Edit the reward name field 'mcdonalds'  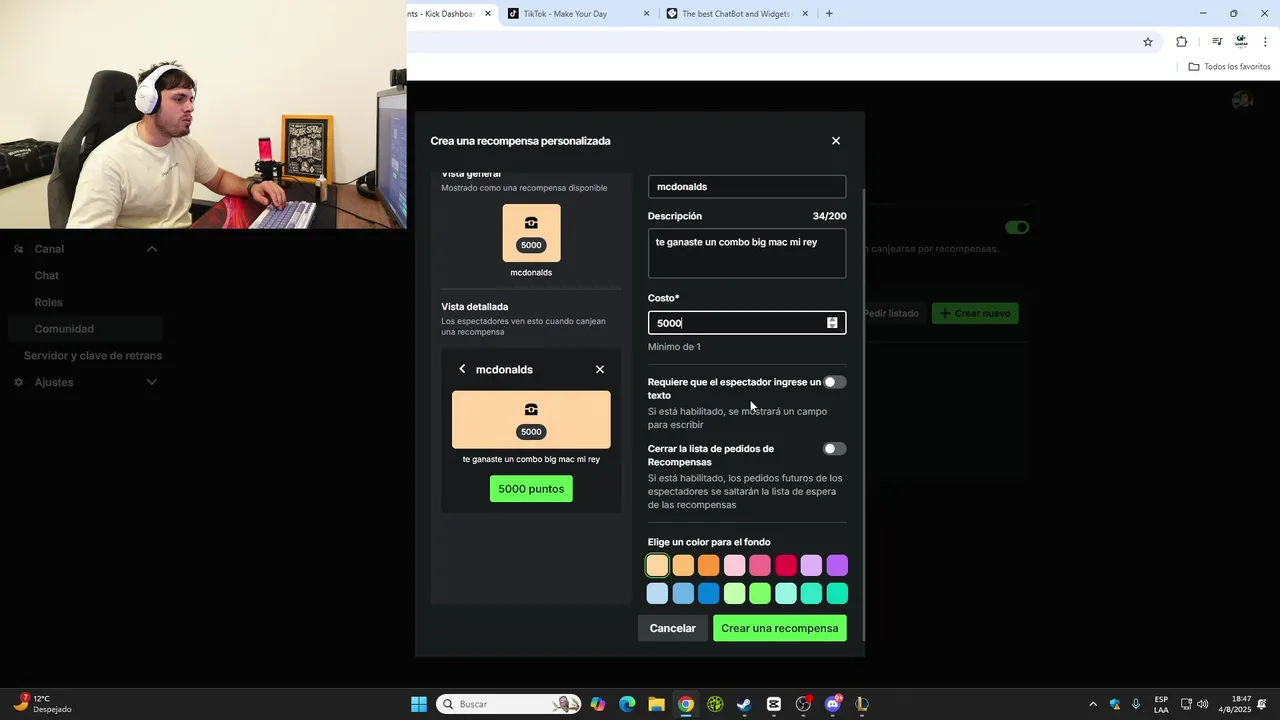pyautogui.click(x=747, y=187)
